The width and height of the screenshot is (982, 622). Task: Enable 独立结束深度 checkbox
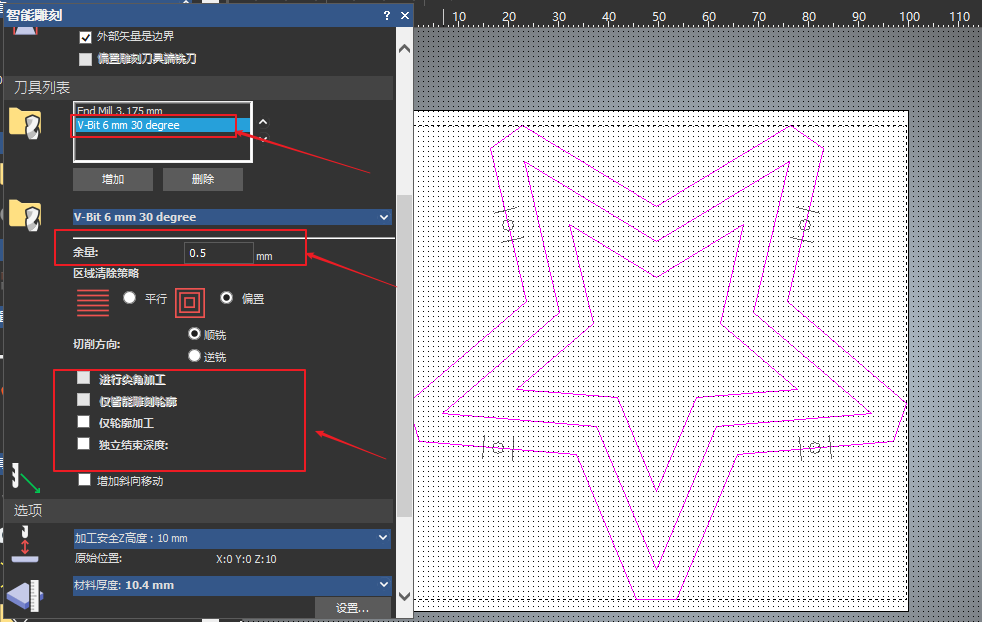pos(83,443)
